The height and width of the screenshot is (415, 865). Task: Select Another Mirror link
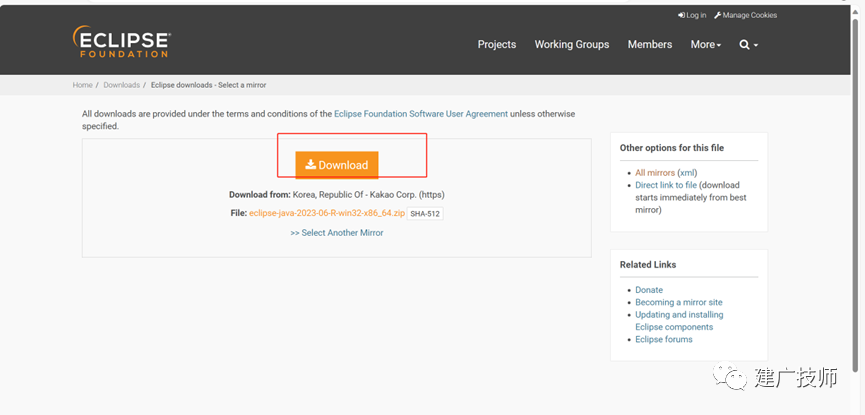(337, 233)
